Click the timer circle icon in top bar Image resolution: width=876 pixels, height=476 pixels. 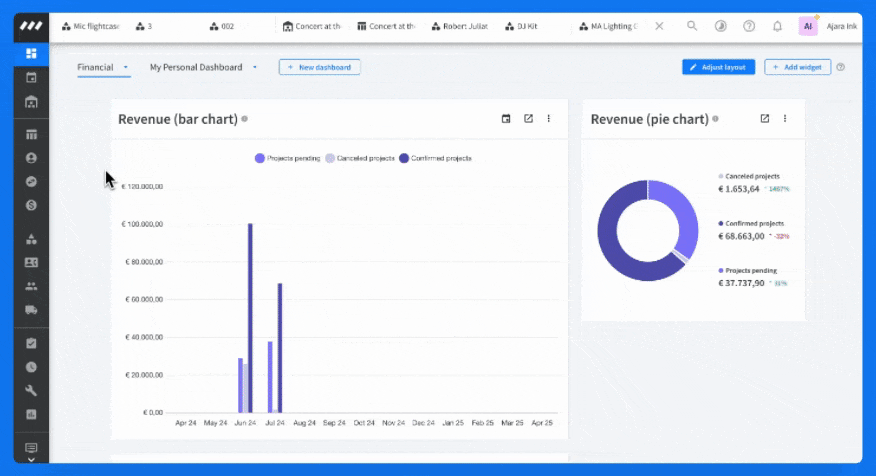[x=721, y=26]
